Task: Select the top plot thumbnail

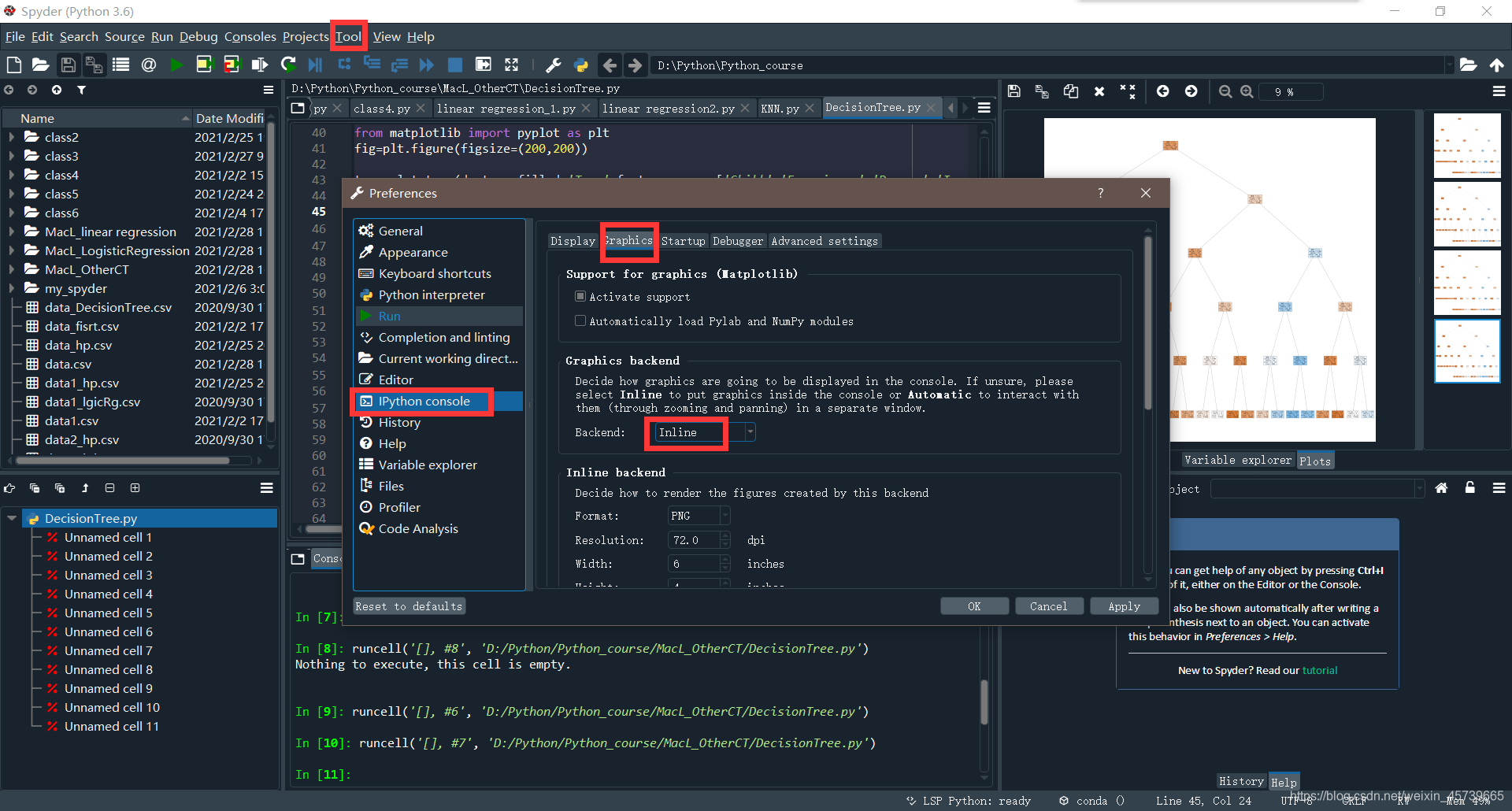Action: (1467, 146)
